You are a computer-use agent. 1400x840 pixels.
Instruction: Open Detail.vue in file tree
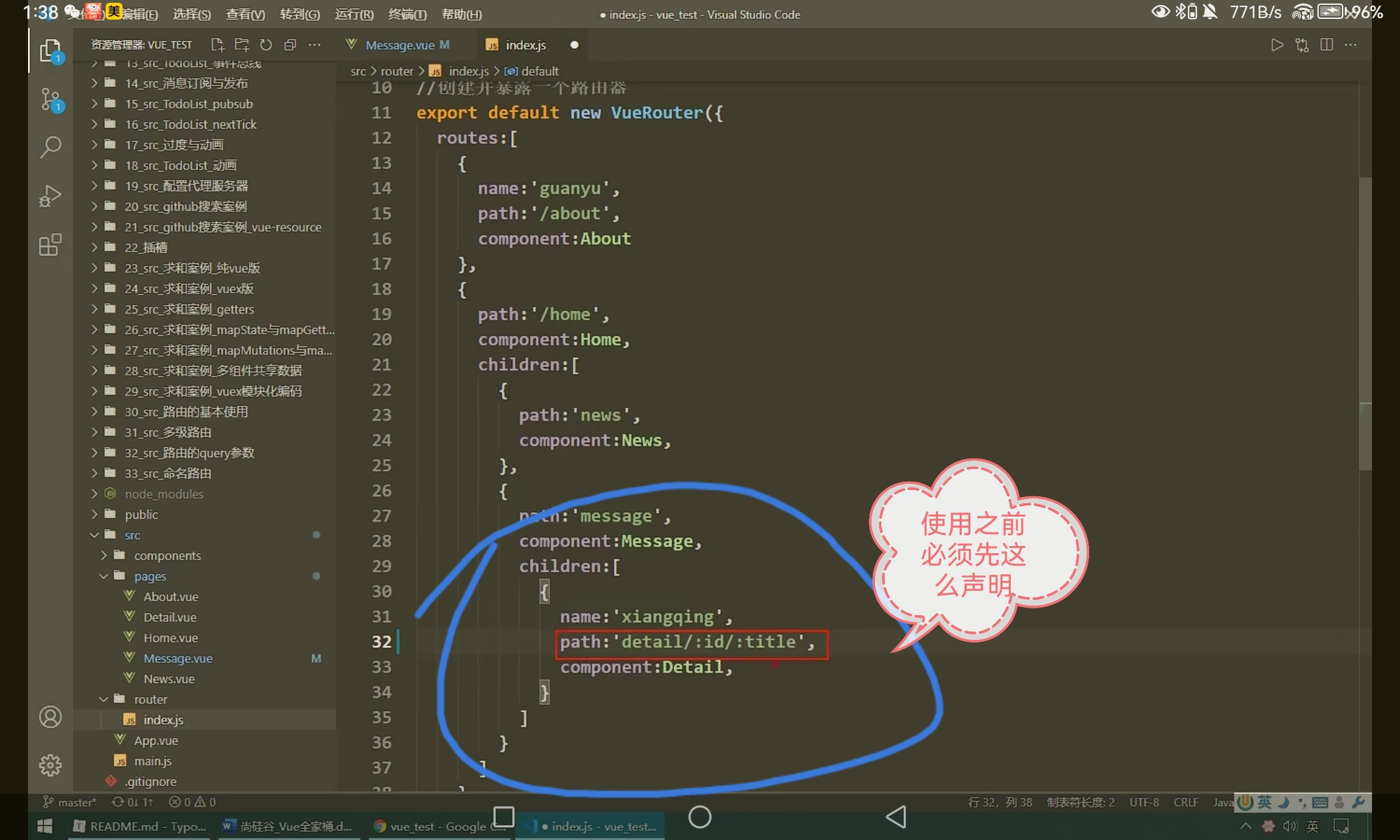point(169,617)
